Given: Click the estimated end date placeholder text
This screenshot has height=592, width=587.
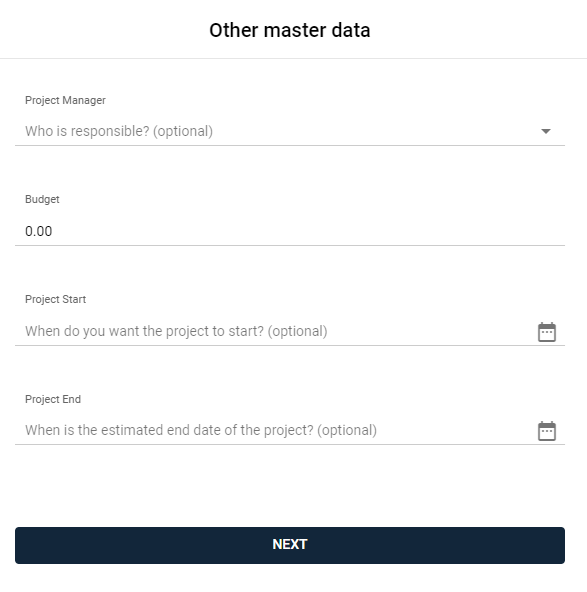Looking at the screenshot, I should [x=201, y=430].
